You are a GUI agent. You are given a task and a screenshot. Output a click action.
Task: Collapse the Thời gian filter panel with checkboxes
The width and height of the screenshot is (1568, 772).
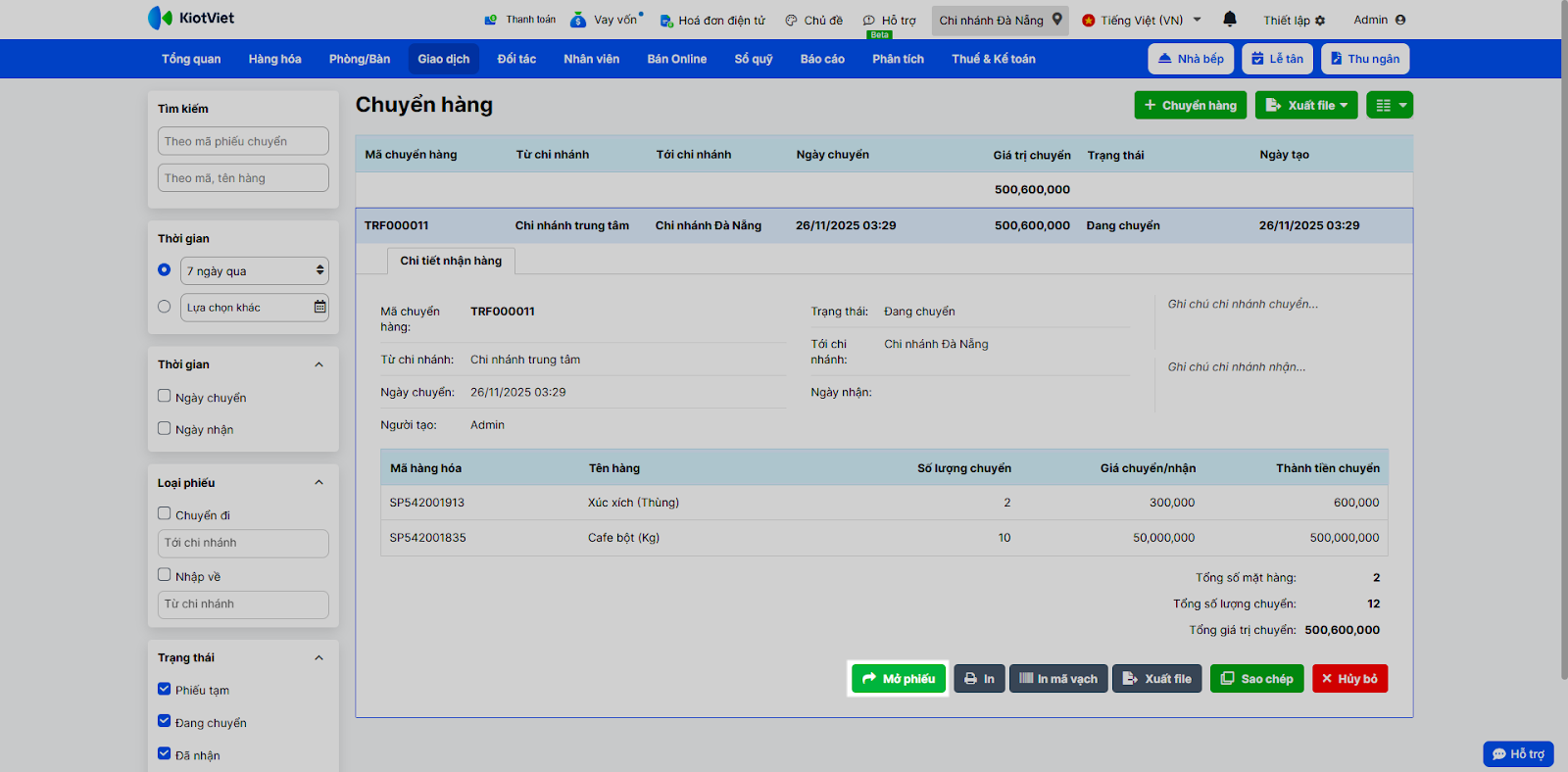coord(318,364)
